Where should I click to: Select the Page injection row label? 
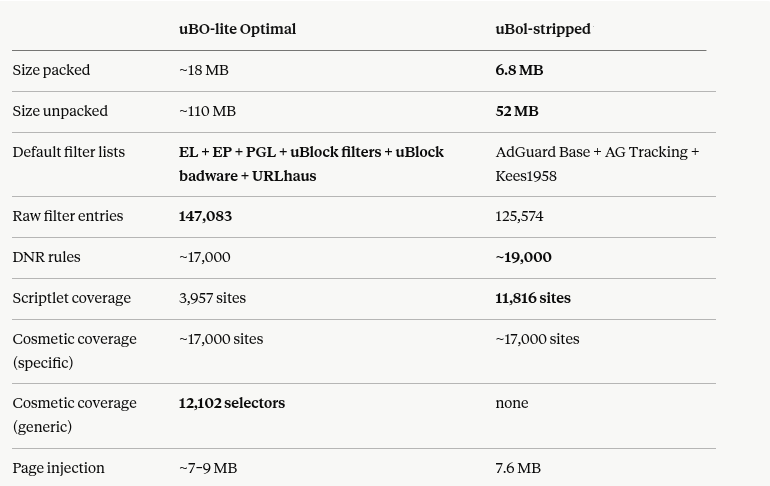[58, 468]
